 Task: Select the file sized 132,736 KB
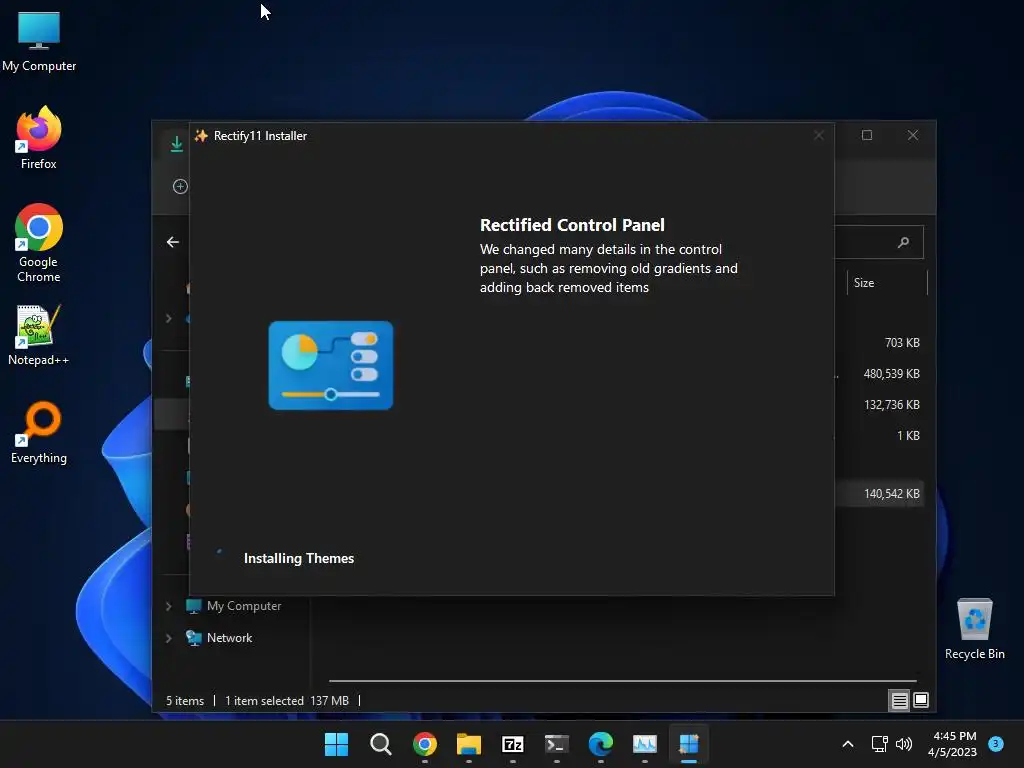891,405
